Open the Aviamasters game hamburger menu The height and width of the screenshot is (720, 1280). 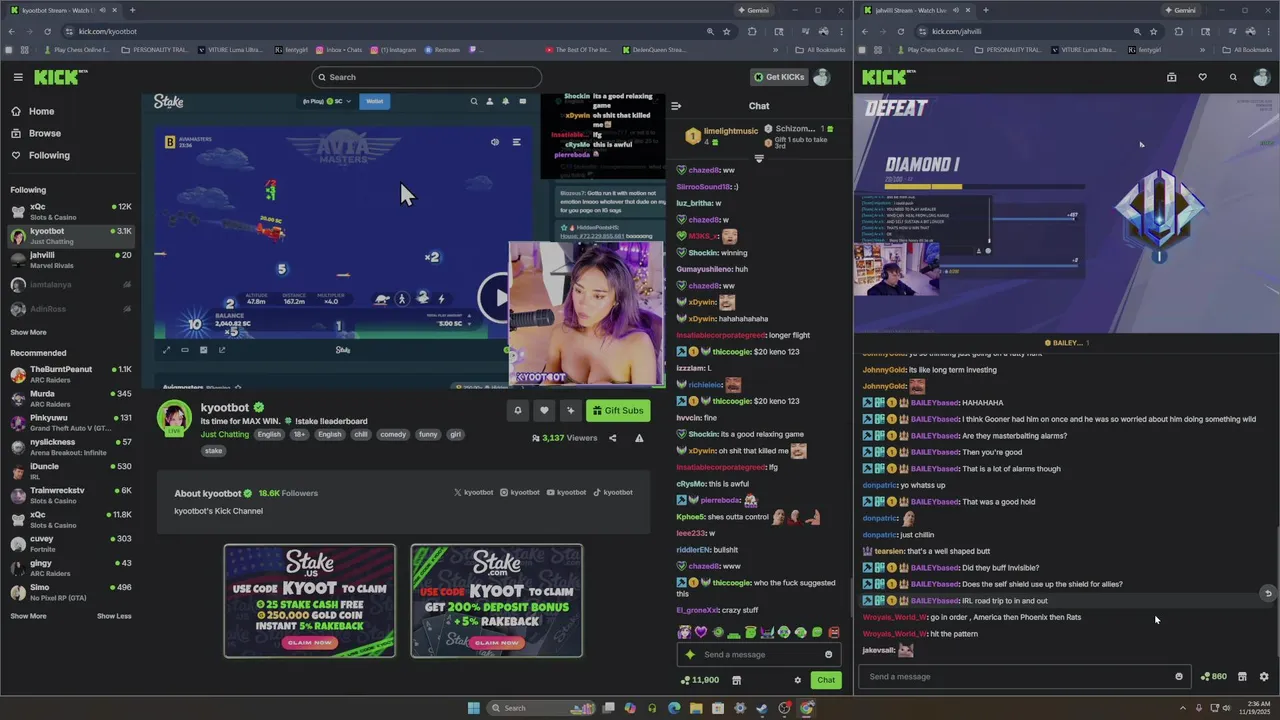516,142
